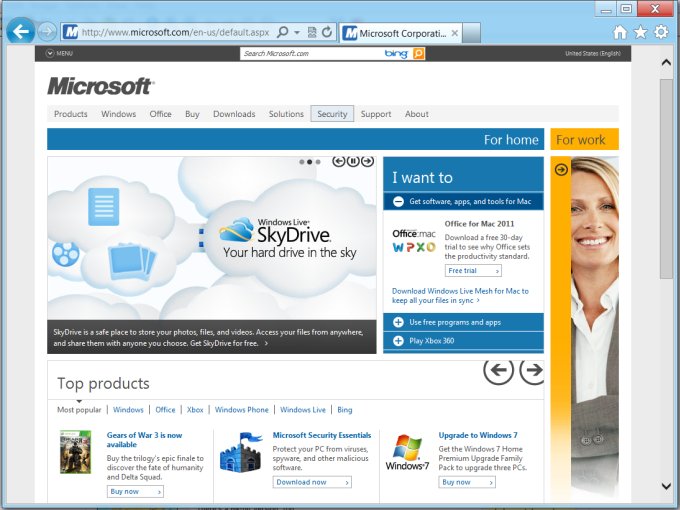
Task: Click the browser Forward arrow button
Action: [x=46, y=31]
